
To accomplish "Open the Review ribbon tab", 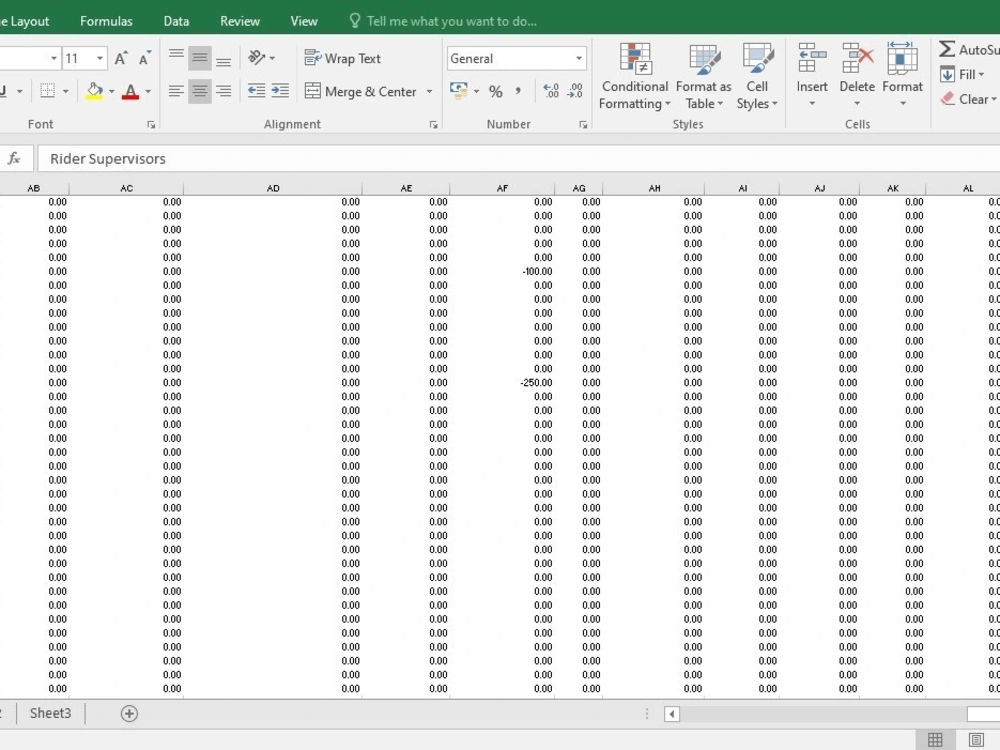I will point(240,21).
